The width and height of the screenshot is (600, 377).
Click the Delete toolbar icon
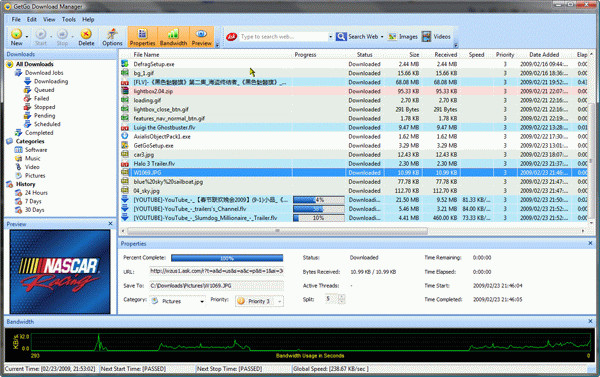point(86,34)
